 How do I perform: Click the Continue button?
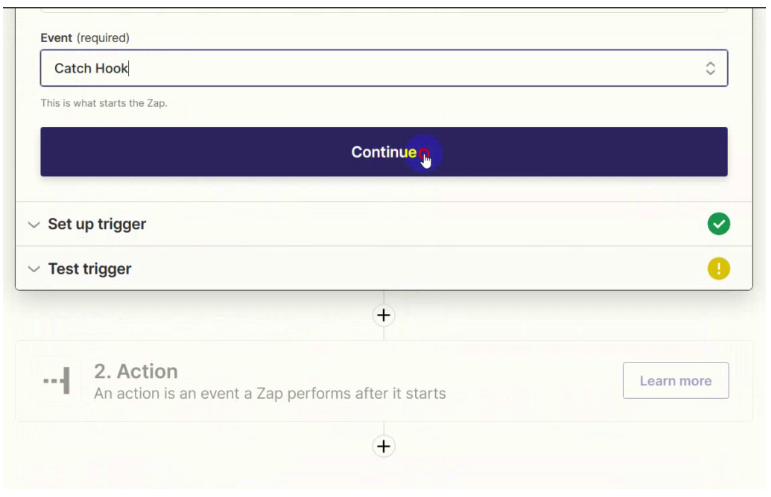coord(384,152)
